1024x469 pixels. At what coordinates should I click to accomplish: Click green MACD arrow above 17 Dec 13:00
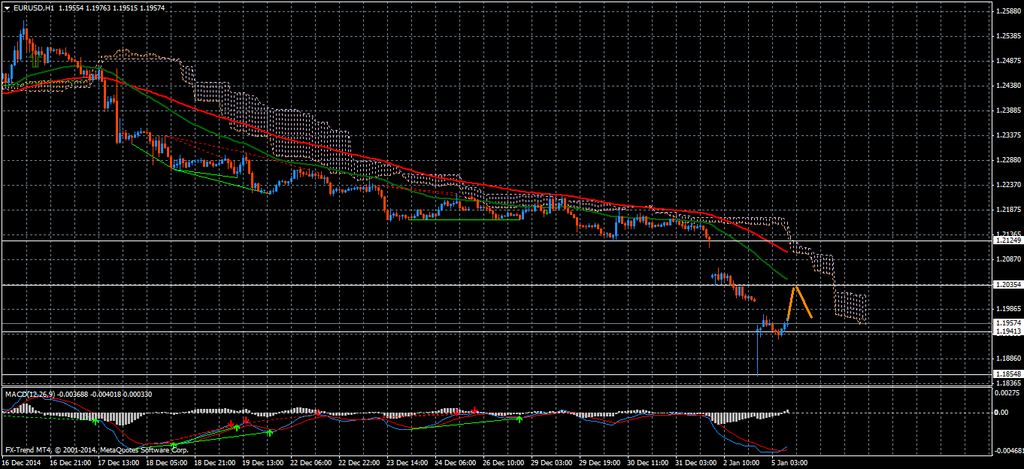tap(96, 422)
